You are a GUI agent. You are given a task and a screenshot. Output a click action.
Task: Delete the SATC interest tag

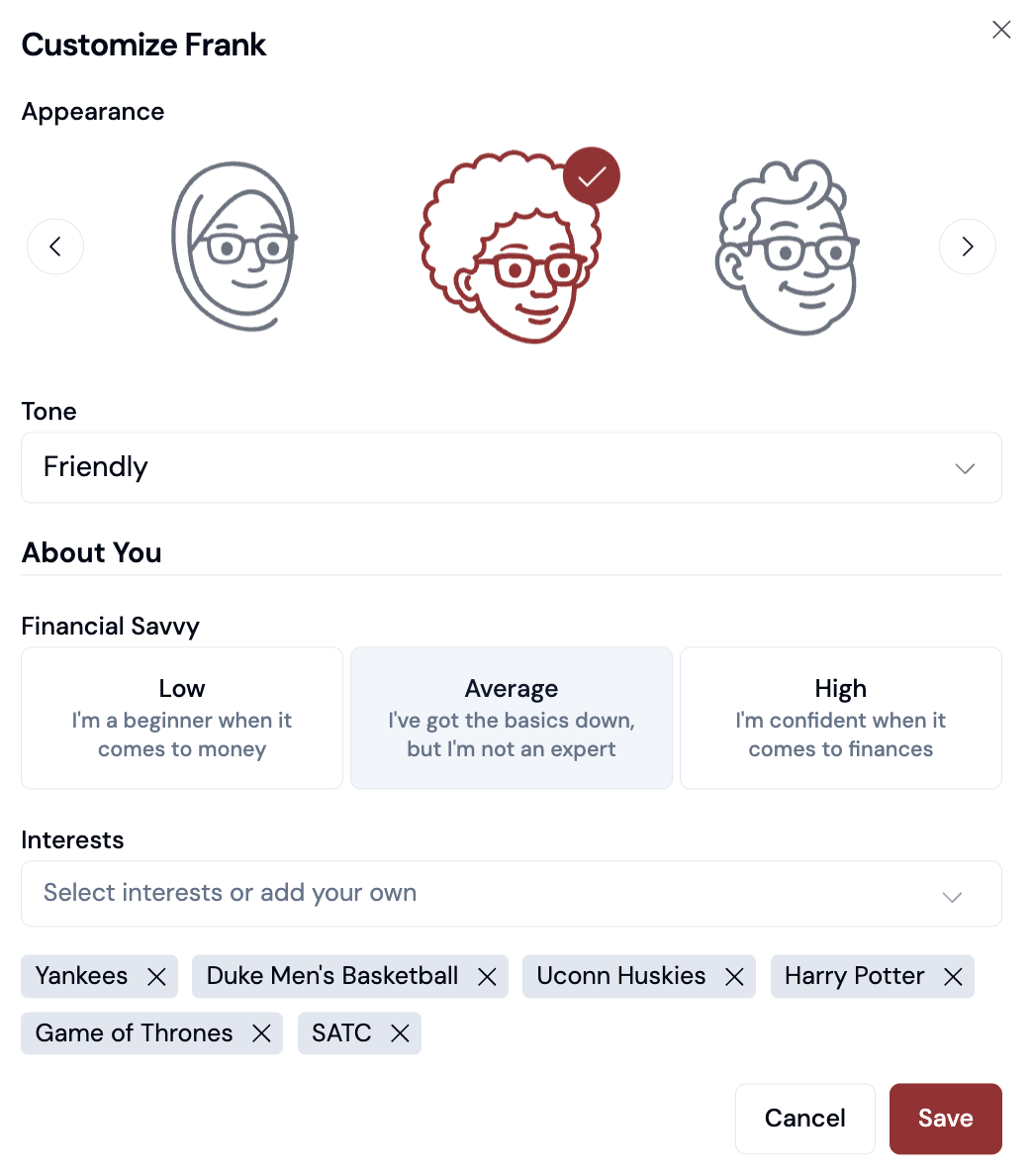400,1032
